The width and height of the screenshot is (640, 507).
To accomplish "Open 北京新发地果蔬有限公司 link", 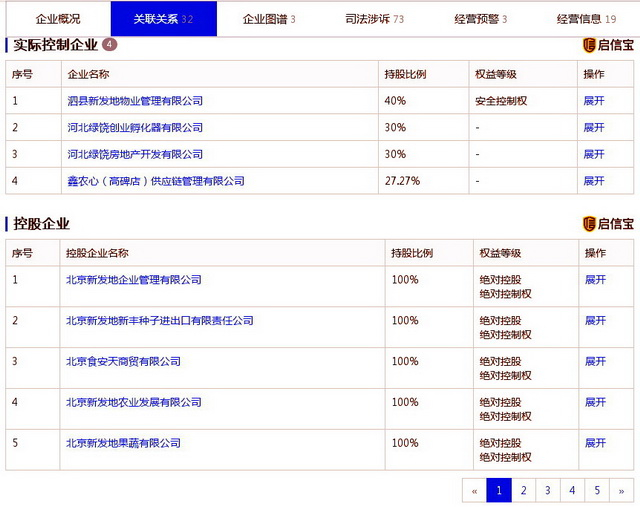I will click(123, 443).
